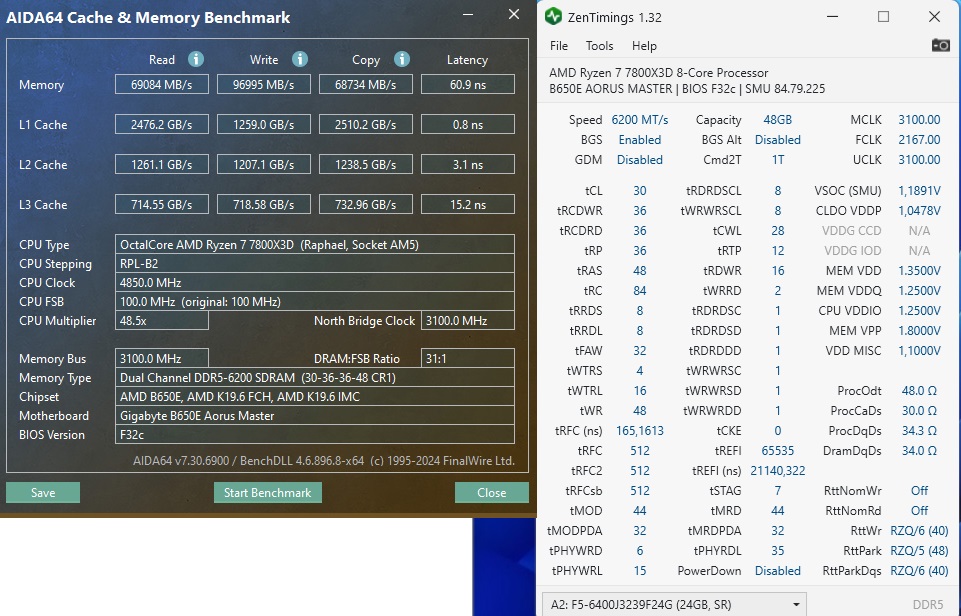Screen dimensions: 961x616
Task: Click the MEM VDD 1.3500V value
Action: (x=919, y=270)
